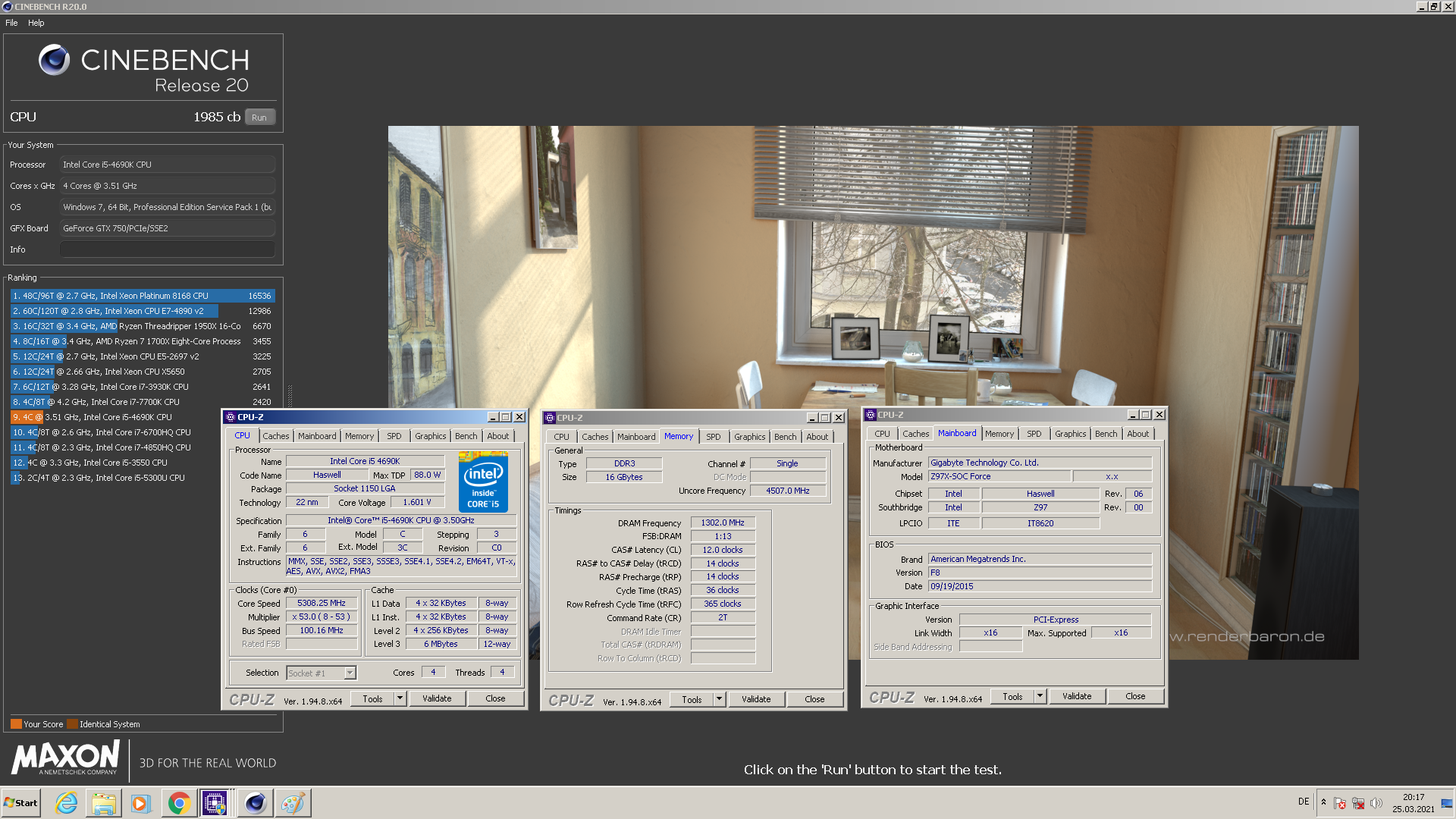This screenshot has height=819, width=1456.
Task: Switch to Caches tab in CPU-tab CPU-Z window
Action: (x=275, y=436)
